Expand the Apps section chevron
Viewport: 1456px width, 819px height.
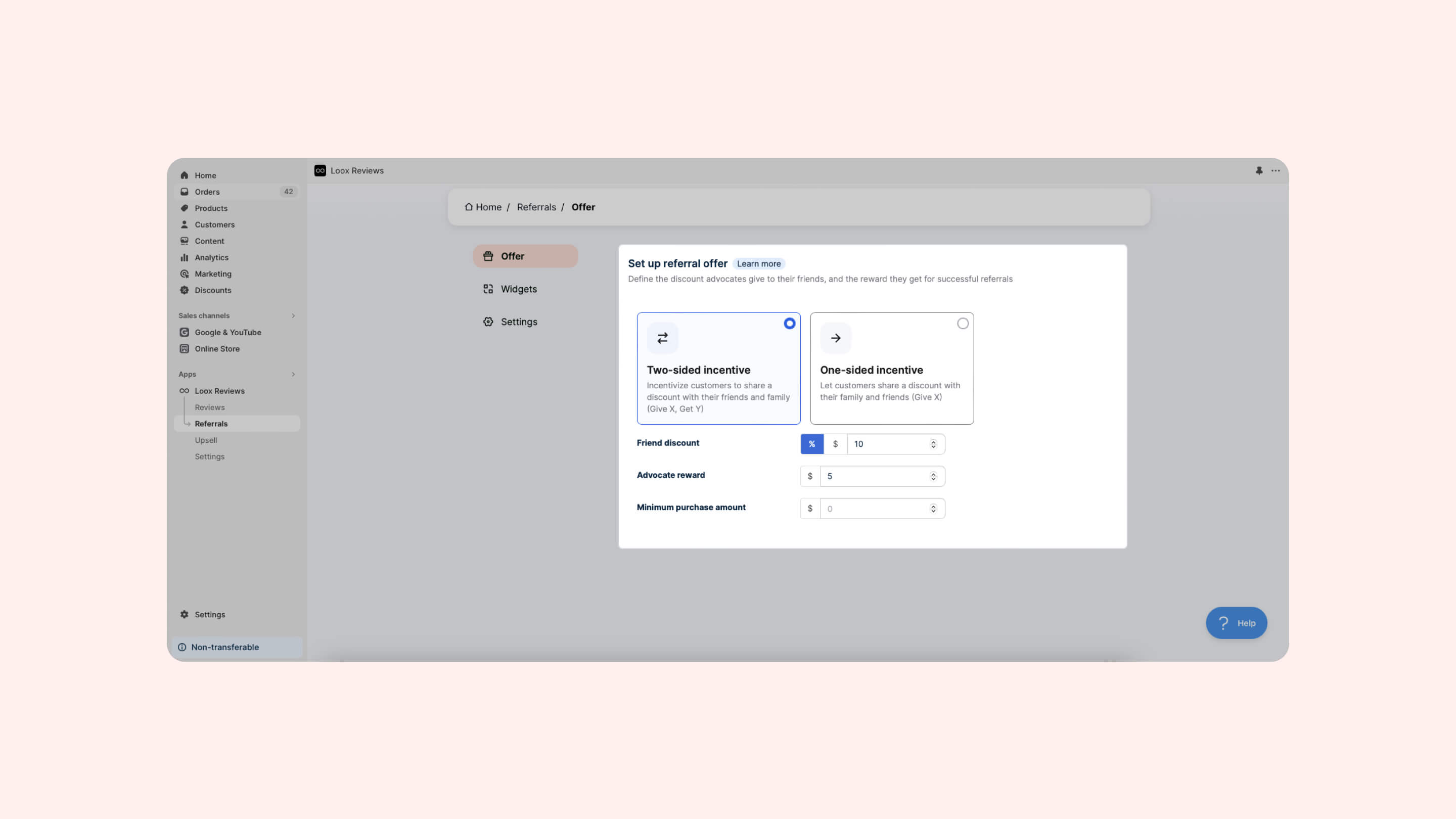[x=293, y=374]
